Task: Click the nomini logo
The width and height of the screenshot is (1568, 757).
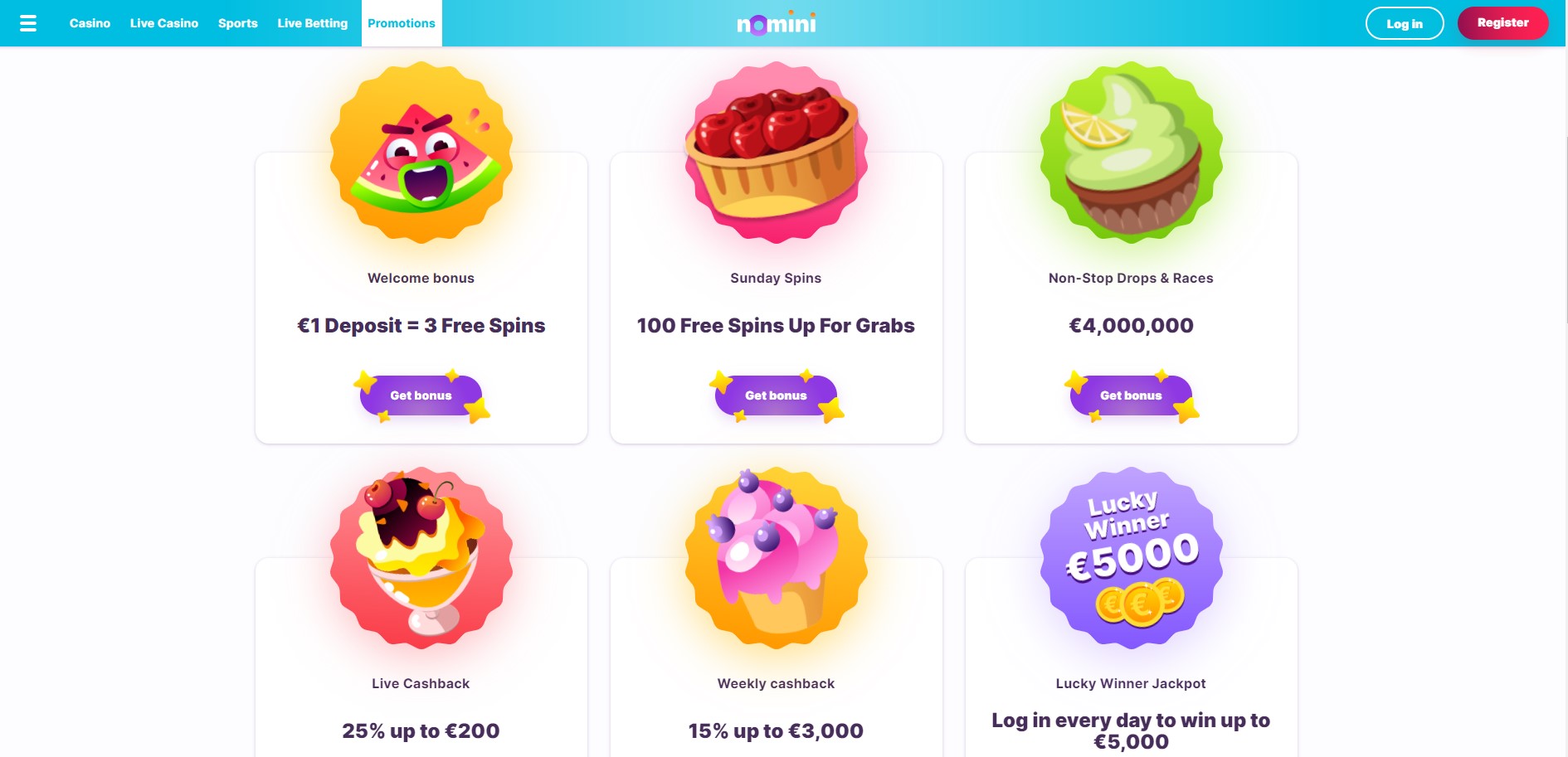Action: tap(777, 22)
